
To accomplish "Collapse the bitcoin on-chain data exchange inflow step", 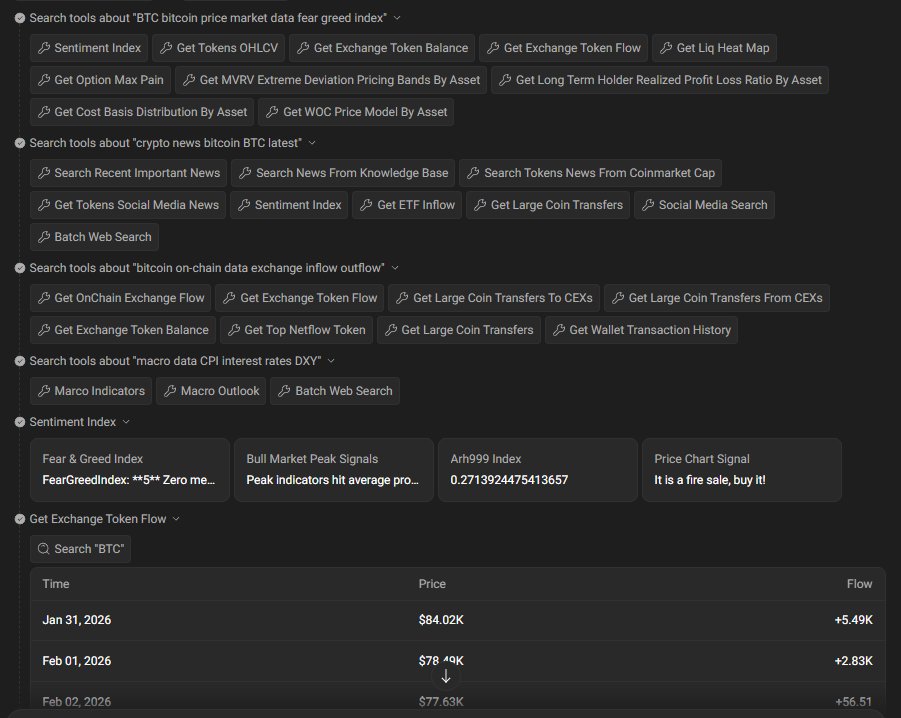I will 395,268.
